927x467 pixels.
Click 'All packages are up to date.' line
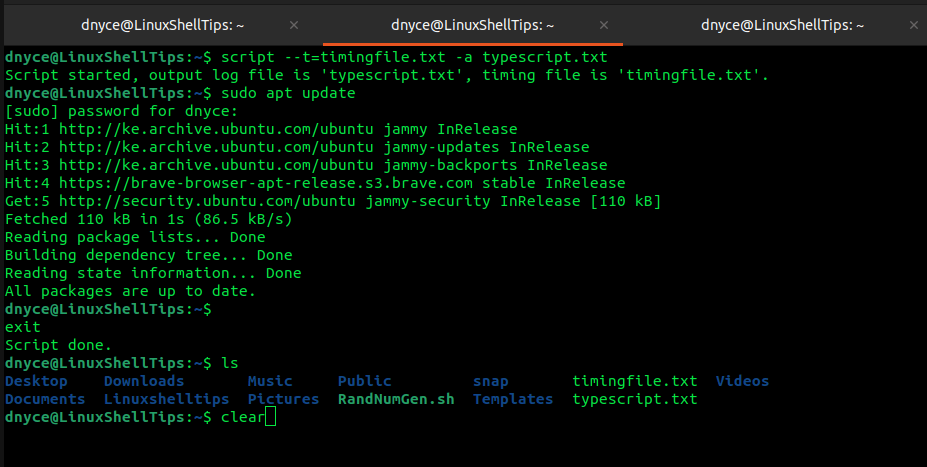[x=130, y=291]
